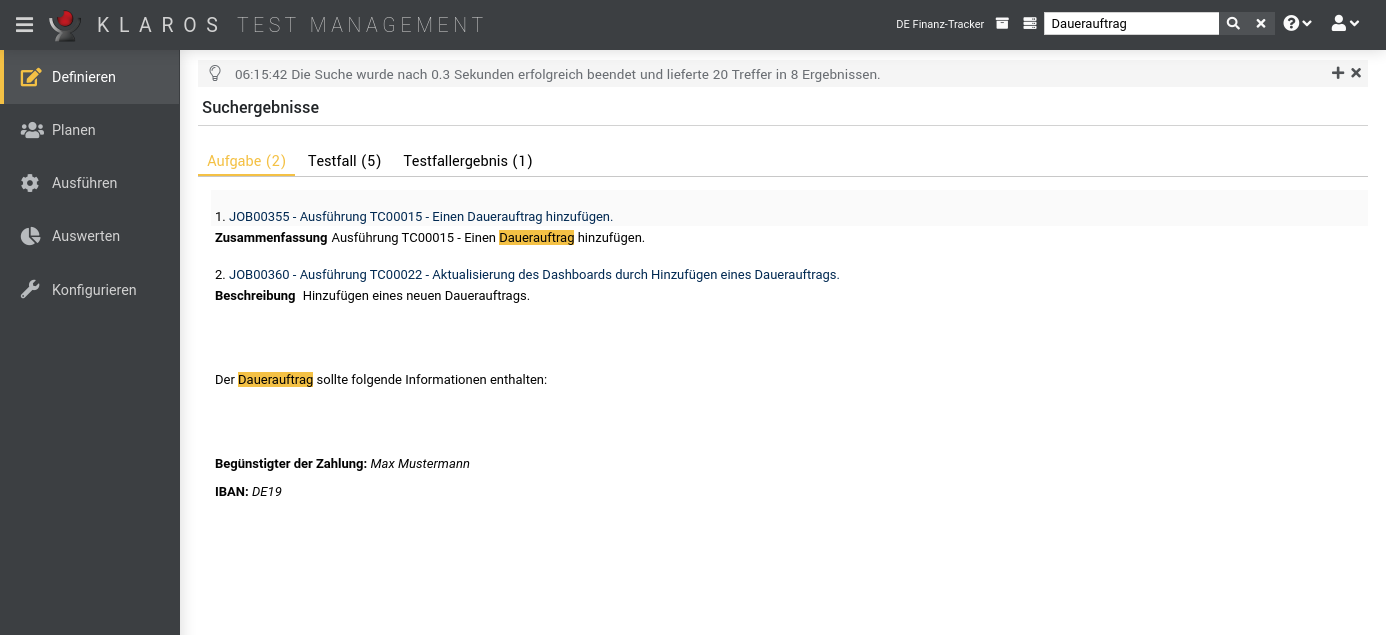Clear the search field with X icon
This screenshot has height=635, width=1386.
(x=1261, y=23)
